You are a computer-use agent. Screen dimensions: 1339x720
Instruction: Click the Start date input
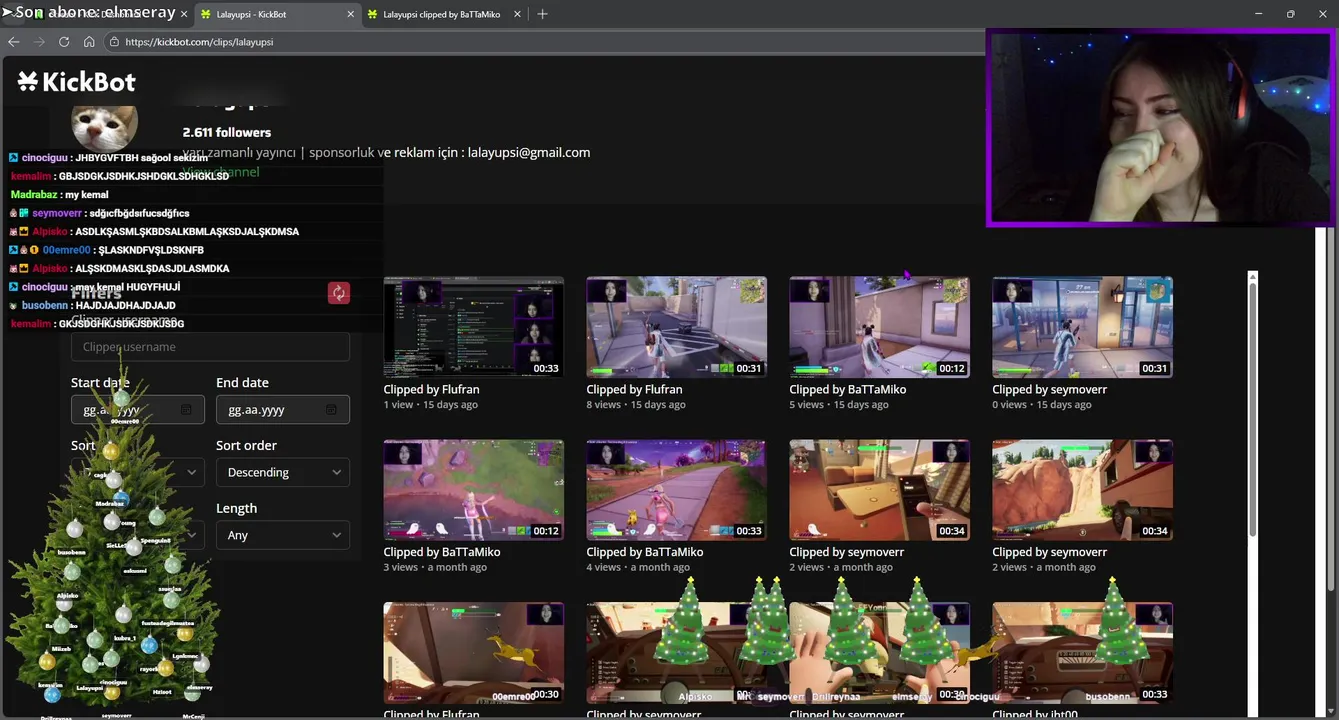[138, 410]
